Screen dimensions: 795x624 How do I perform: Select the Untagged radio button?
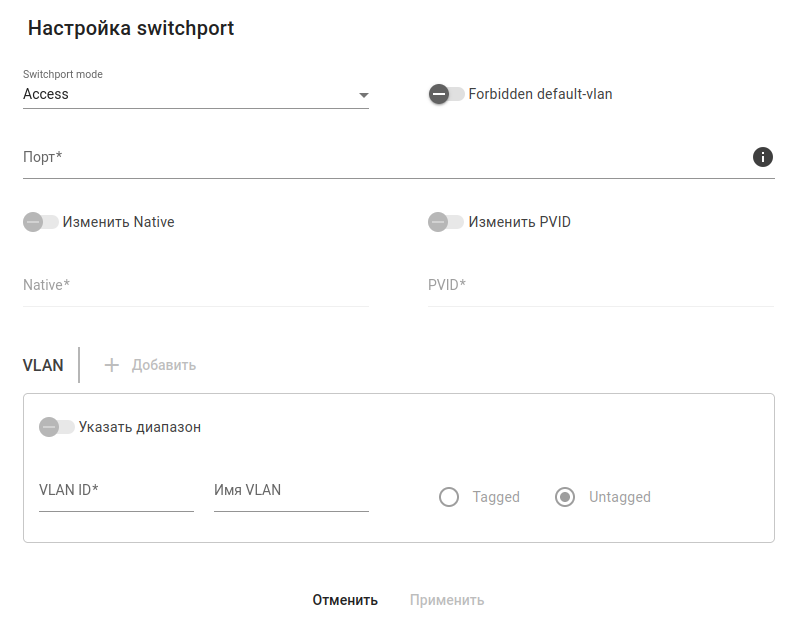[565, 497]
